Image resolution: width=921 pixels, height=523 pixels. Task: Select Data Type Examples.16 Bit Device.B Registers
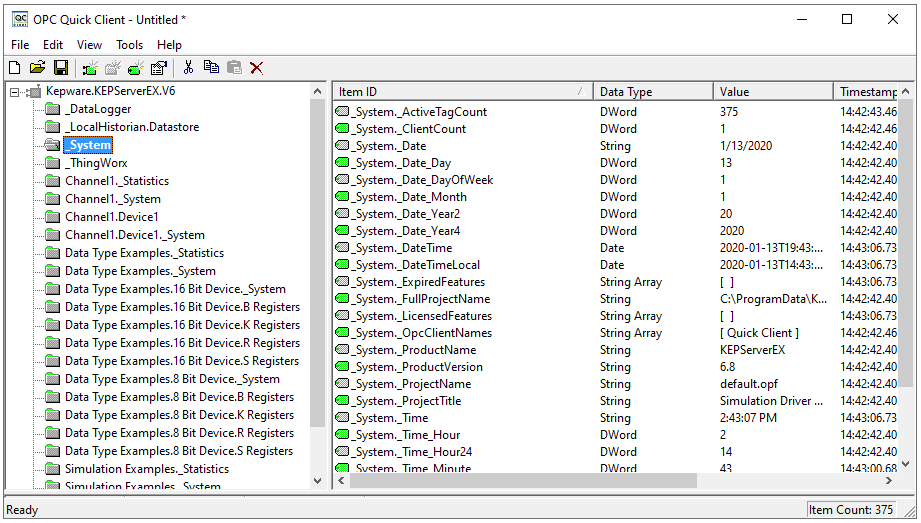[182, 307]
